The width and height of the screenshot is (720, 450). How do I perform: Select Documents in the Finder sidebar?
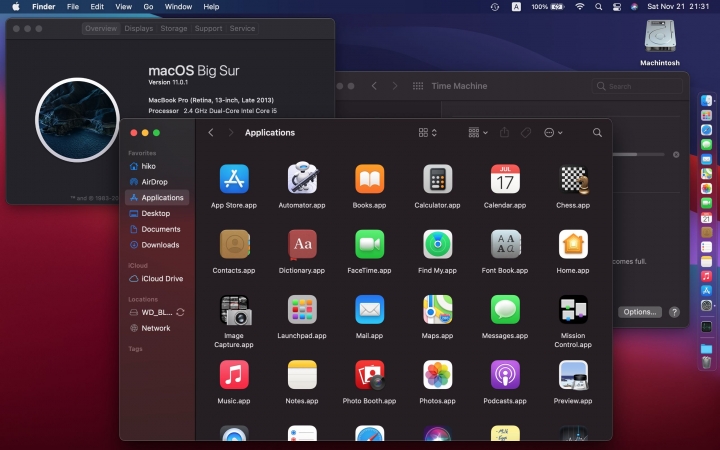point(157,229)
